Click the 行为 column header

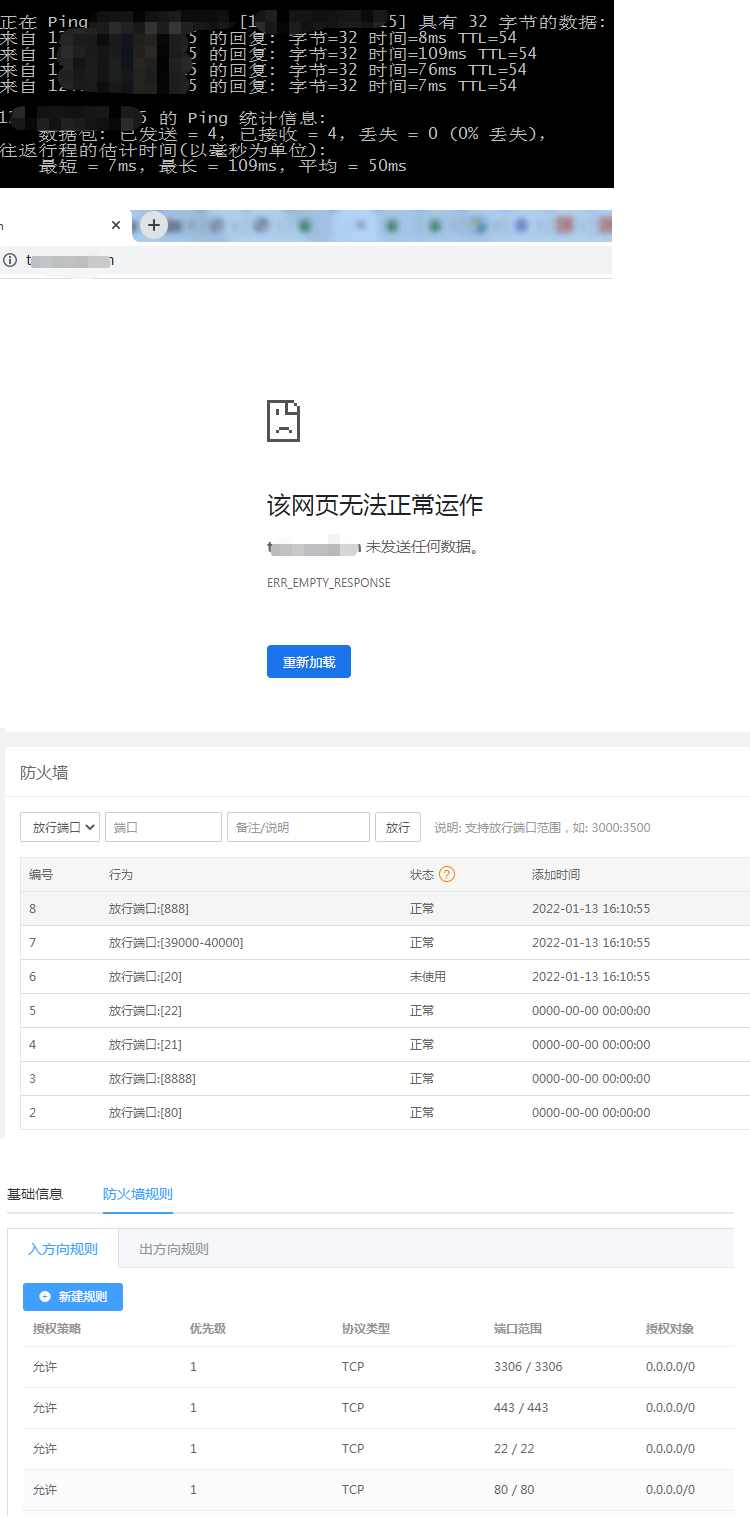pos(121,875)
